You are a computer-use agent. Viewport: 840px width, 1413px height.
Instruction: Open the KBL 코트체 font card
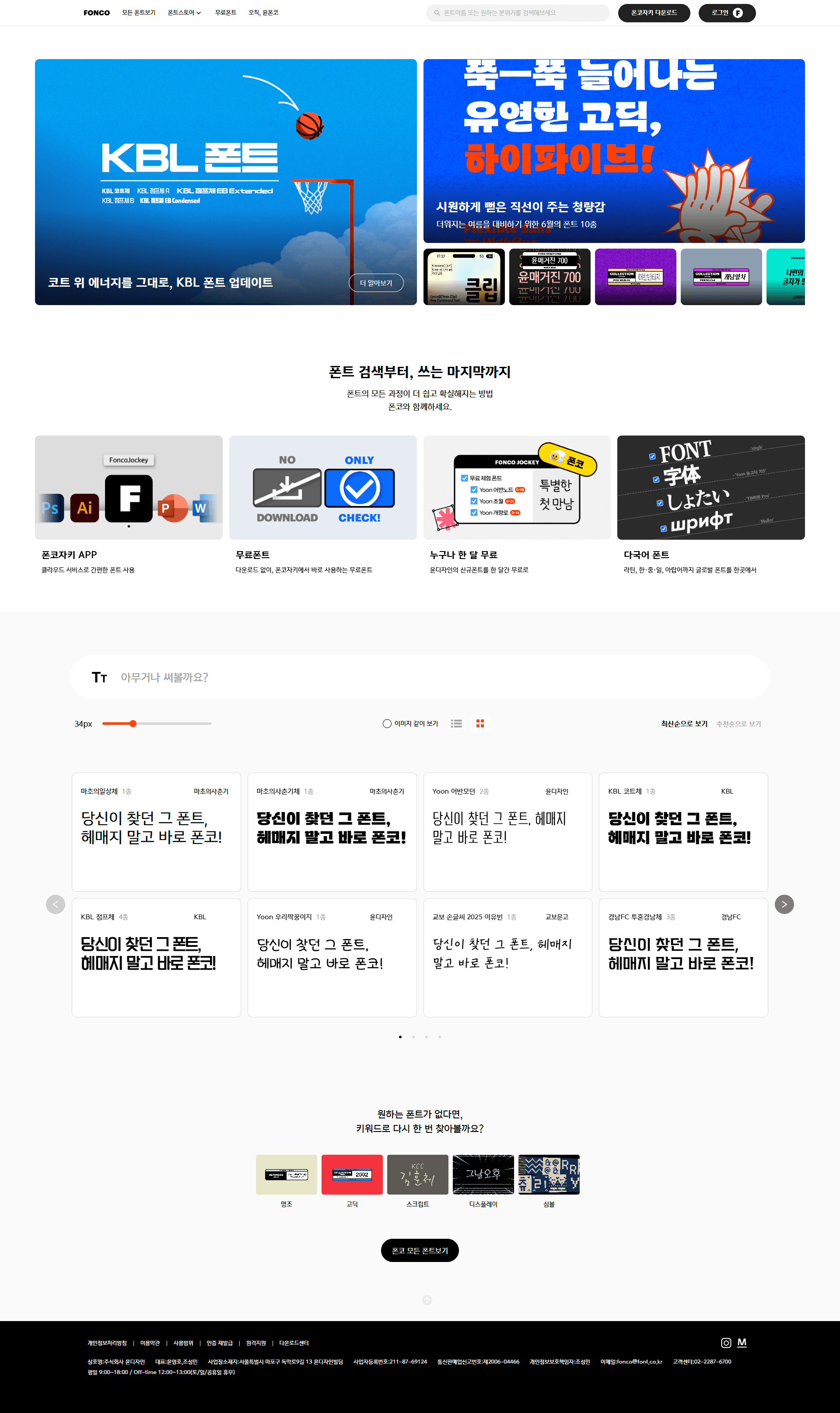tap(683, 831)
